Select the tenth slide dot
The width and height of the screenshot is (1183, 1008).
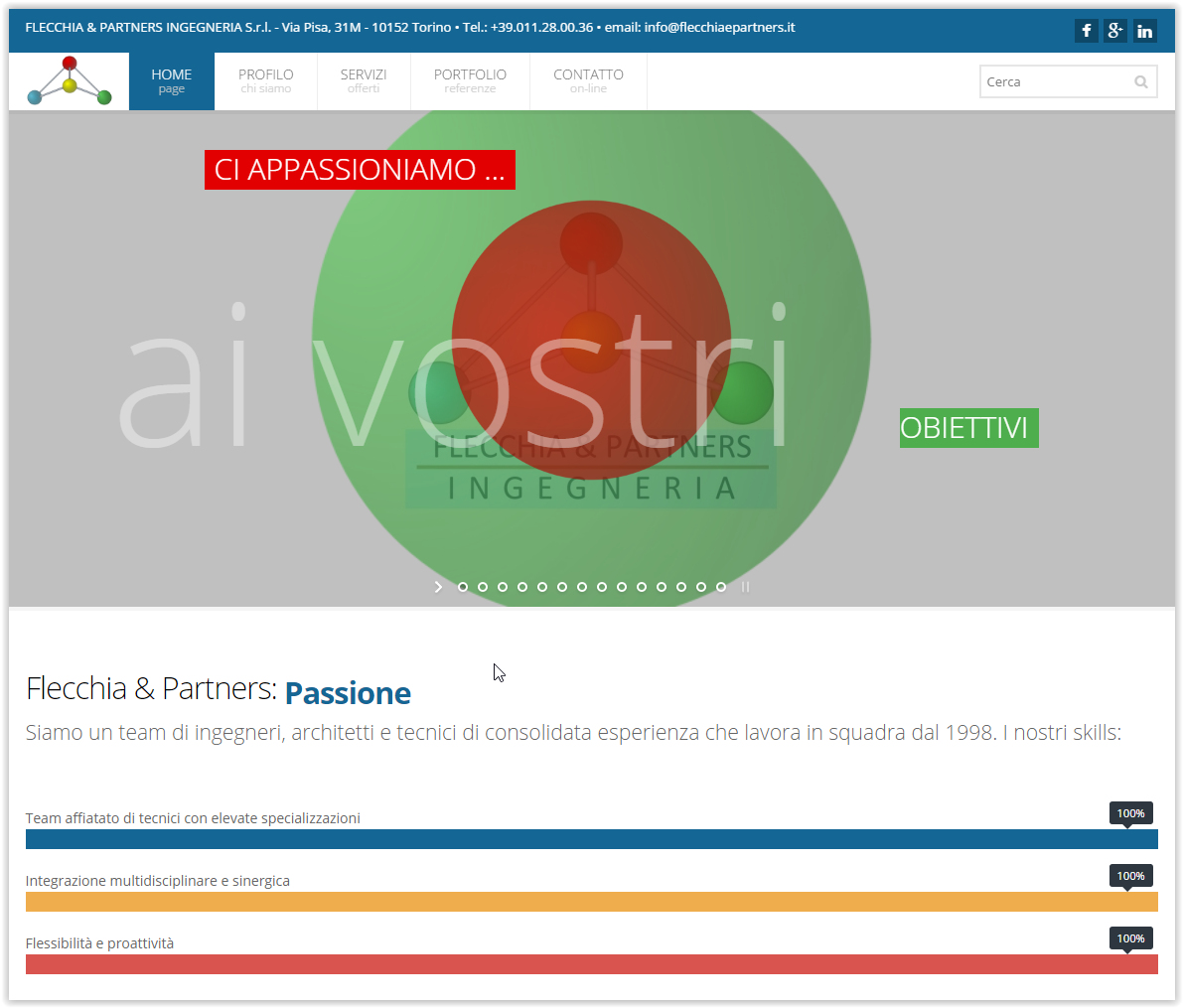(642, 587)
